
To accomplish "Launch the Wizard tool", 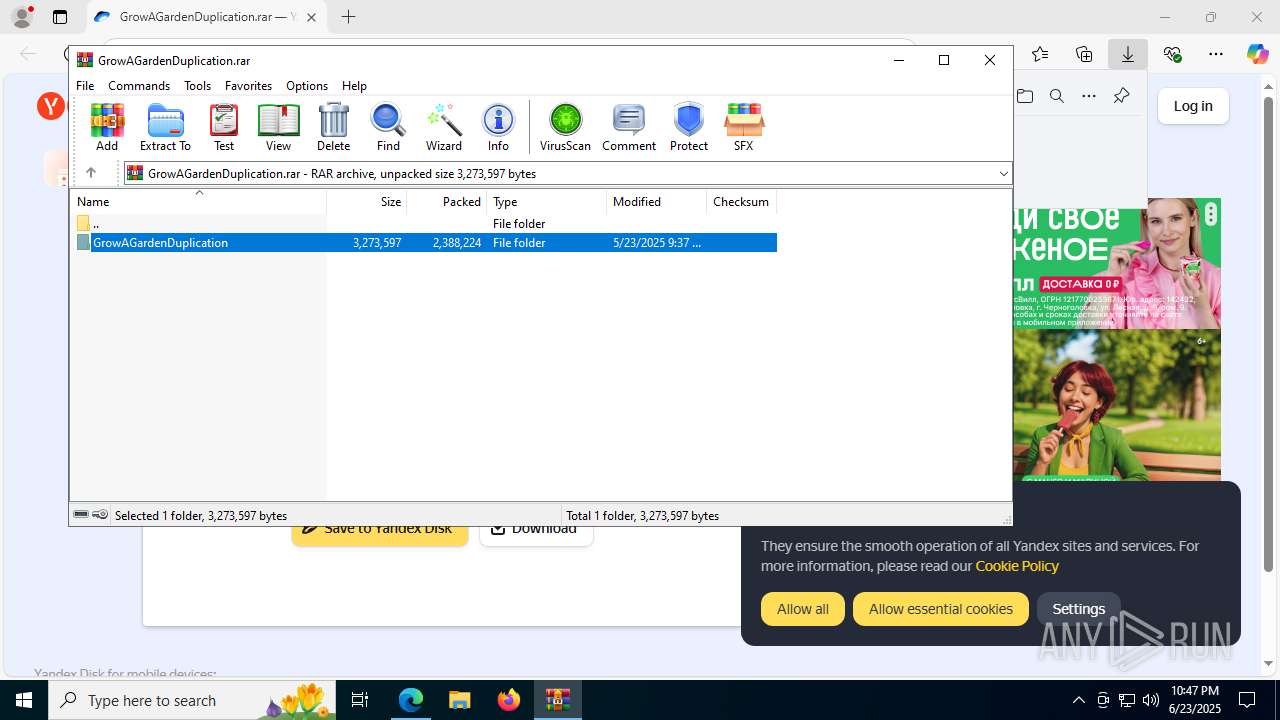I will pyautogui.click(x=444, y=127).
